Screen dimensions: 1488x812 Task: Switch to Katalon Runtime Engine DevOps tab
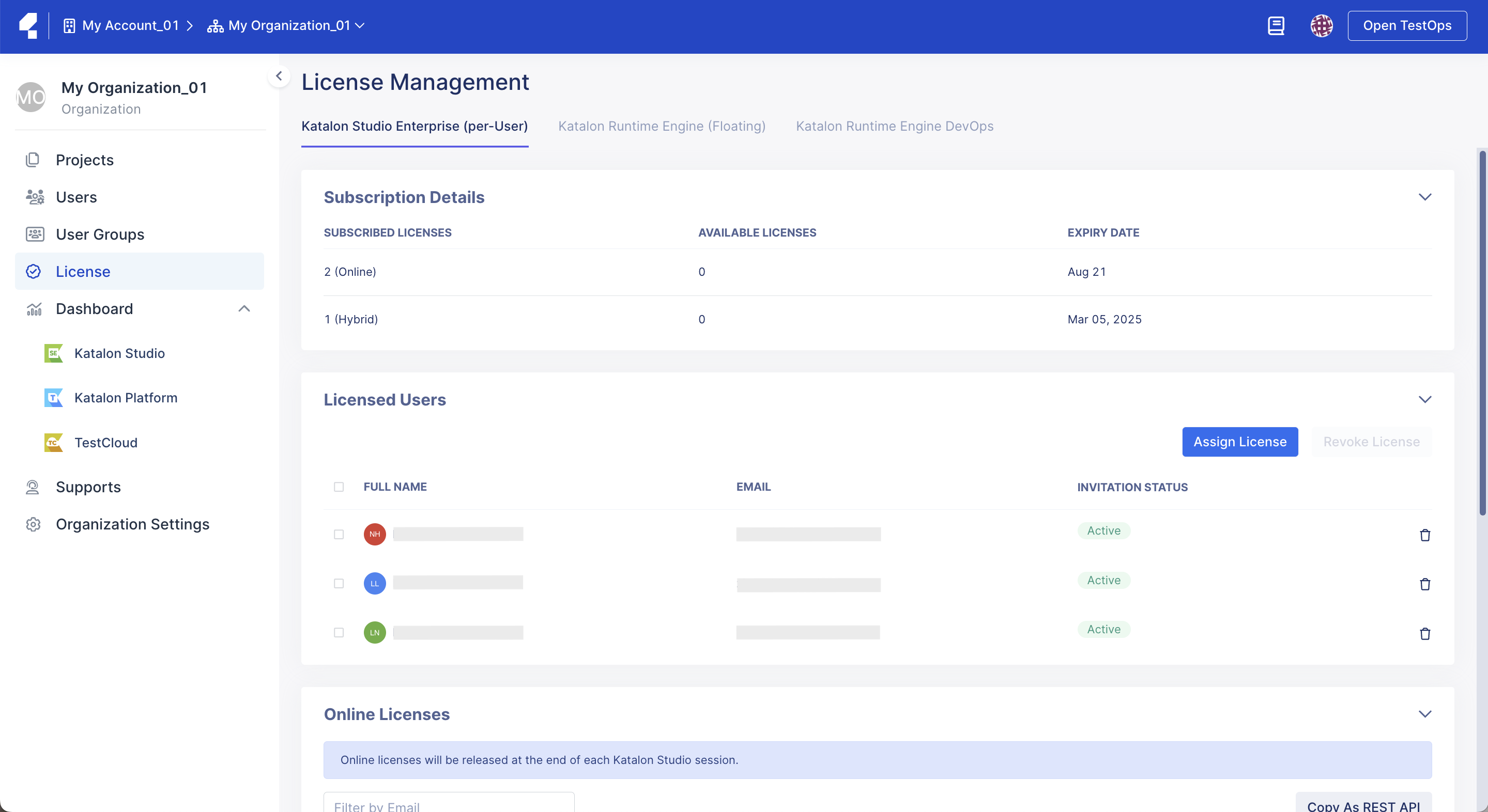(895, 127)
